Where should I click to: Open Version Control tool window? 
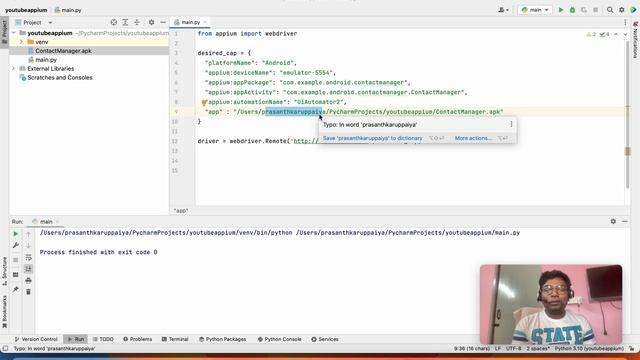(x=36, y=339)
